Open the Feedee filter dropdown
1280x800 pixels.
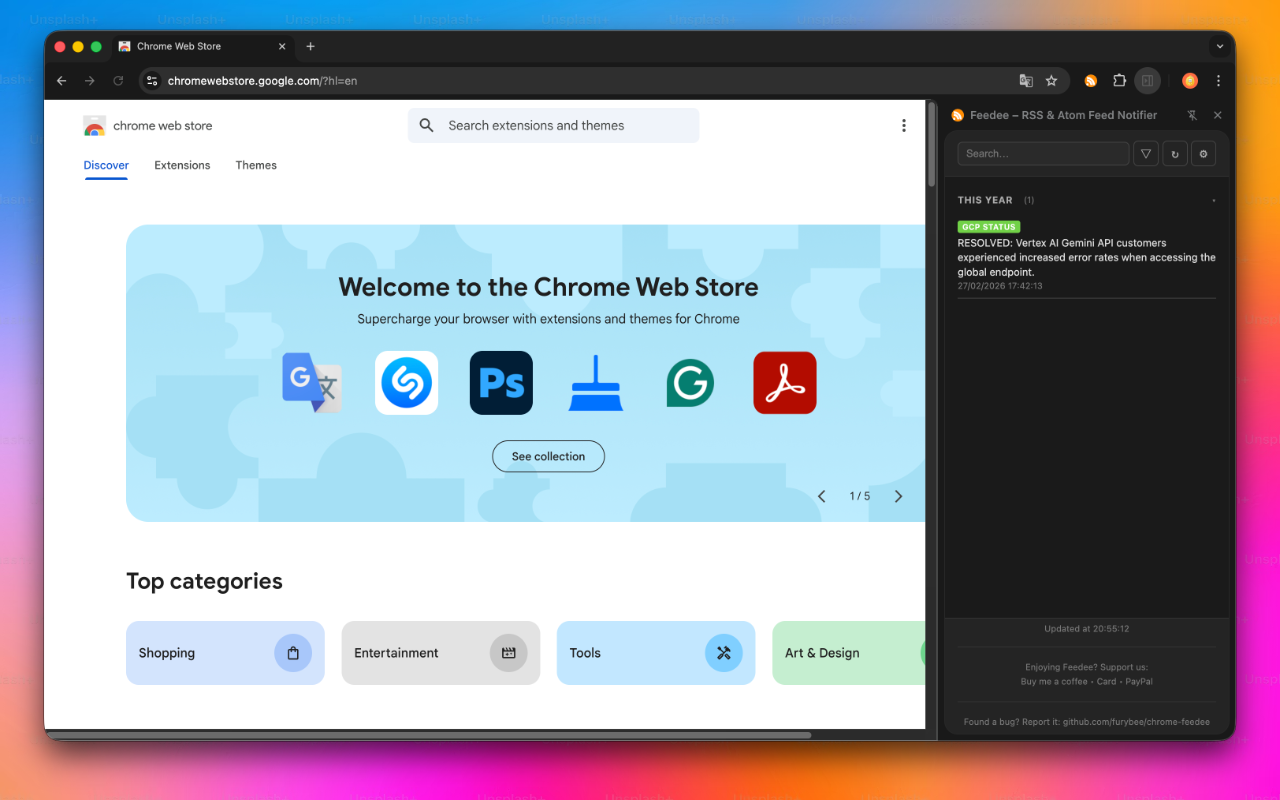1146,154
